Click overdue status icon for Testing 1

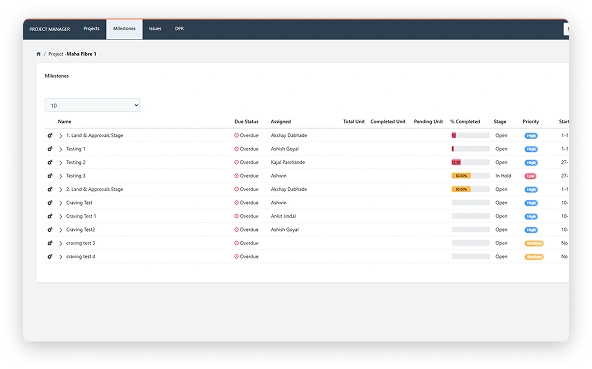tap(236, 149)
